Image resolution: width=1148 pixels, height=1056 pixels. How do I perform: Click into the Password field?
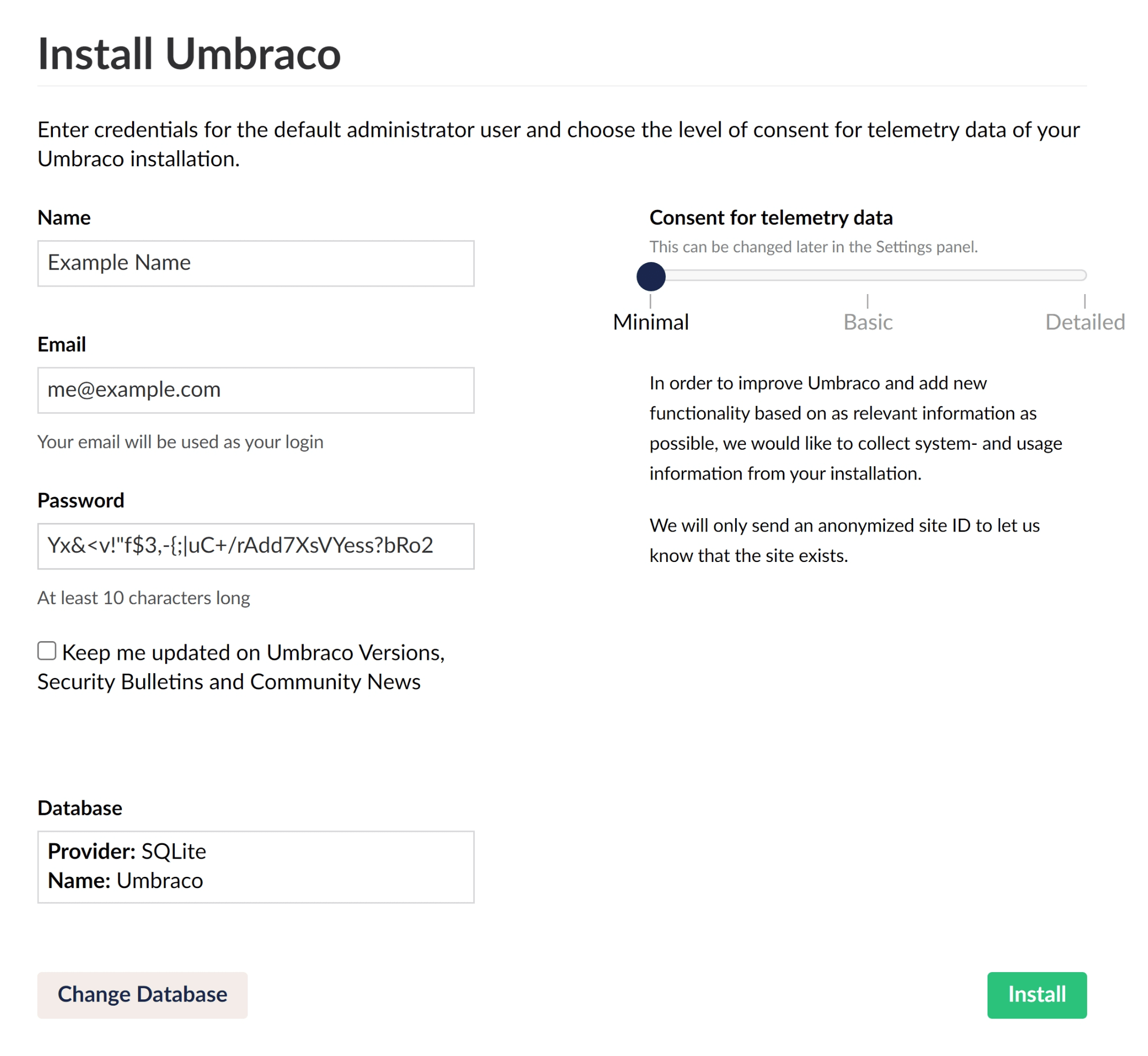click(256, 546)
